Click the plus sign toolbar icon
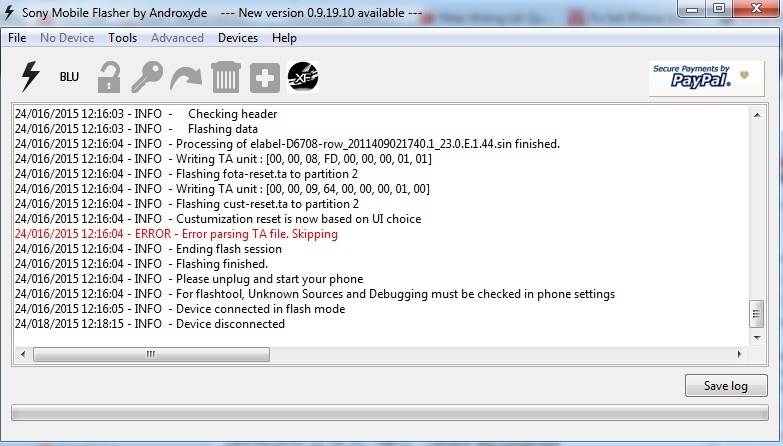This screenshot has width=783, height=446. coord(265,78)
